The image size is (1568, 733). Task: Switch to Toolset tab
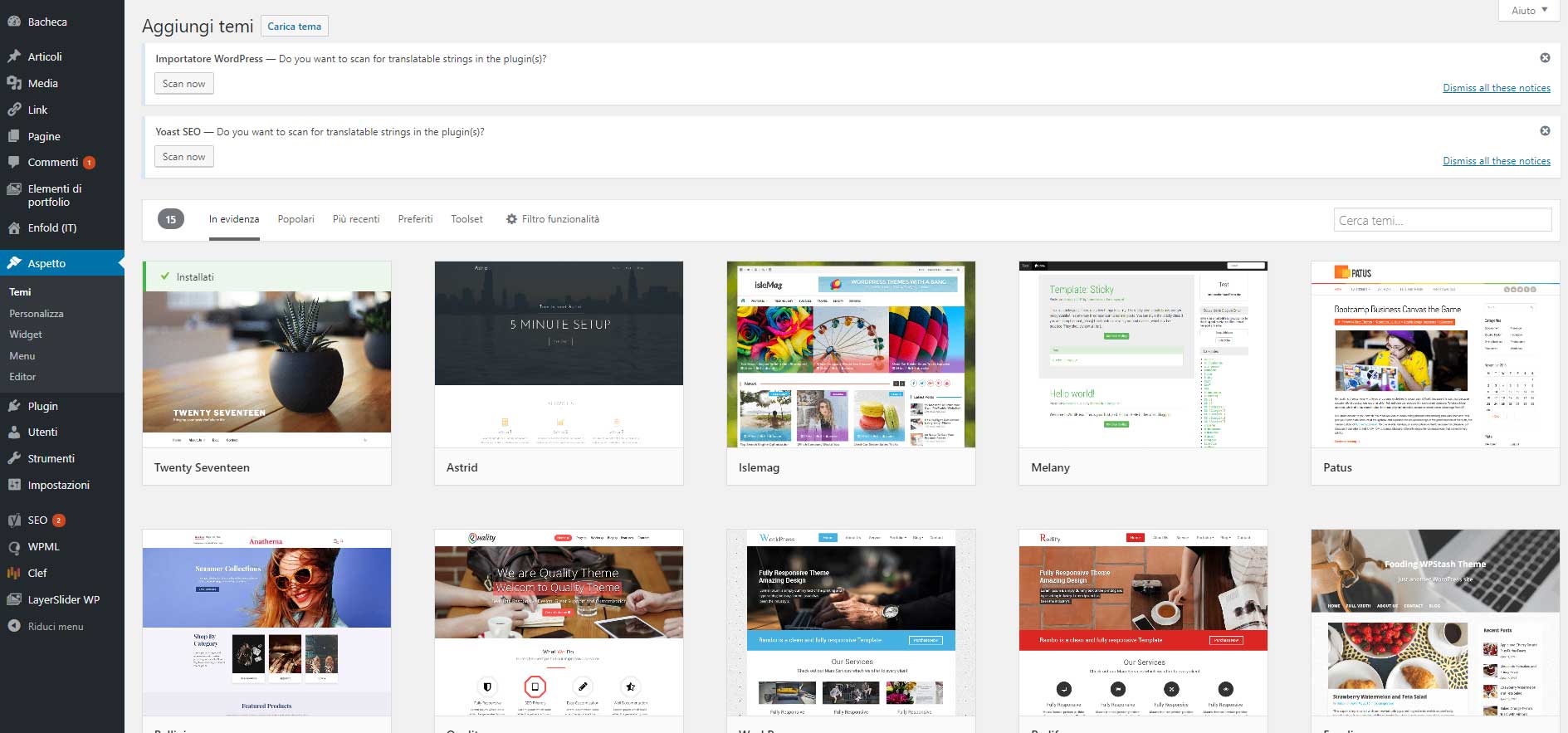coord(466,219)
